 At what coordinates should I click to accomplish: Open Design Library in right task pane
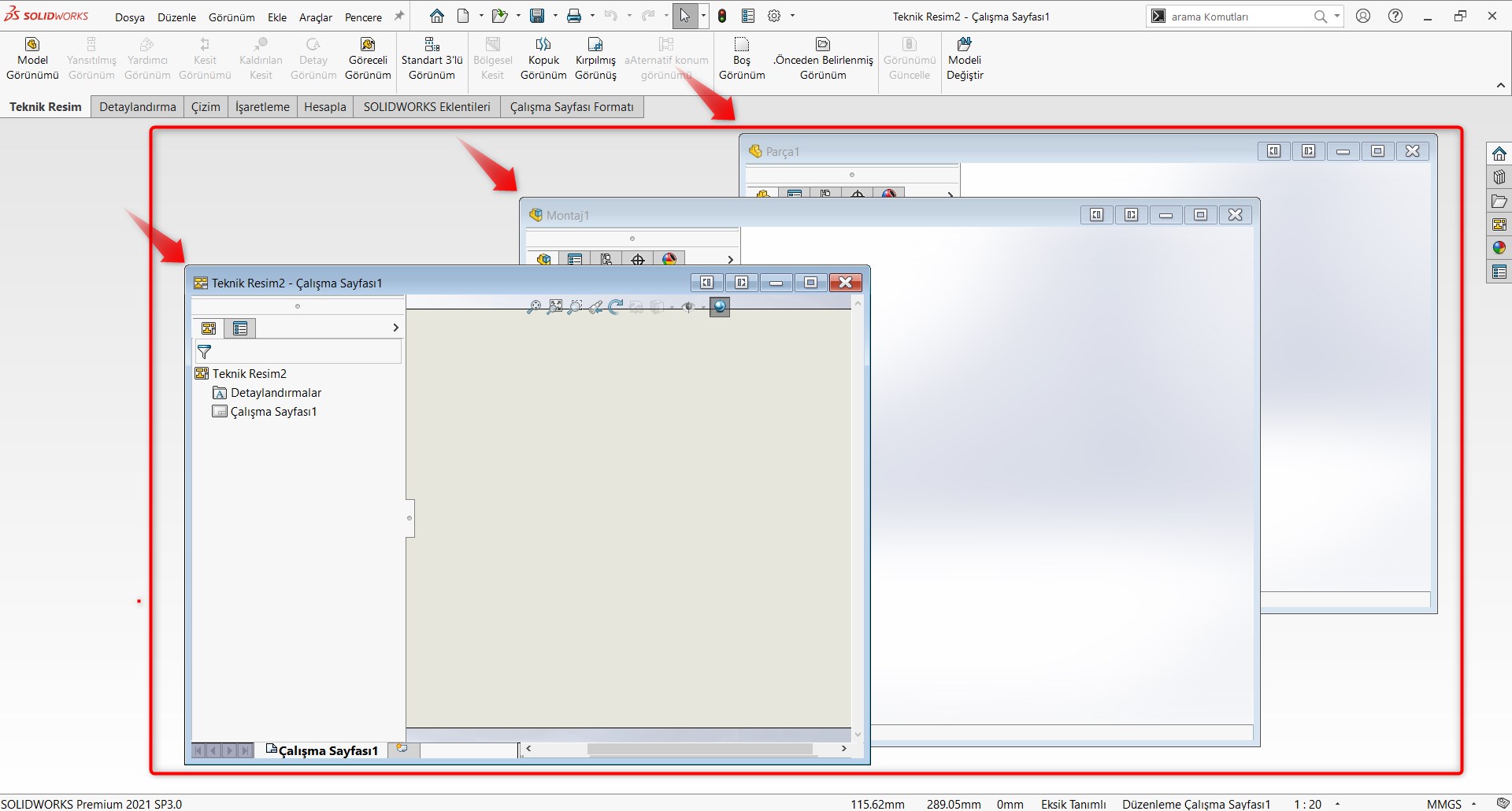1499,177
